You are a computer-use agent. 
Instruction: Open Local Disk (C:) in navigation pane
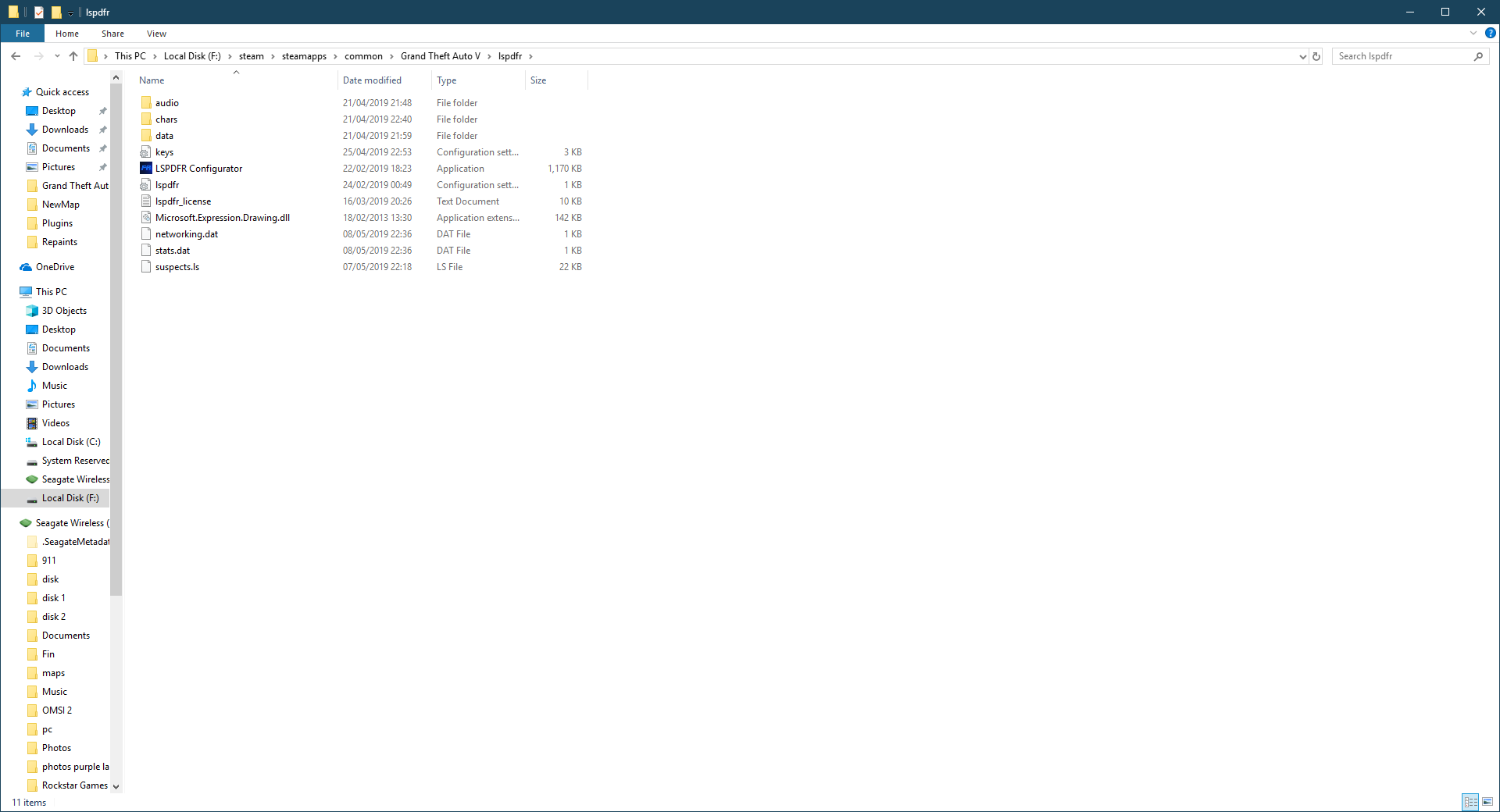tap(71, 442)
